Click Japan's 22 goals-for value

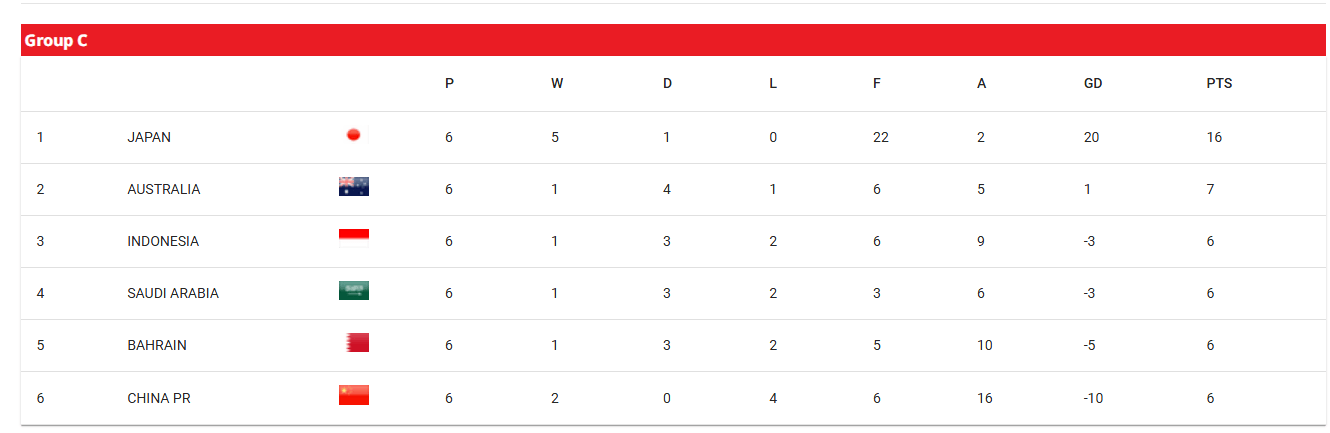tap(880, 138)
